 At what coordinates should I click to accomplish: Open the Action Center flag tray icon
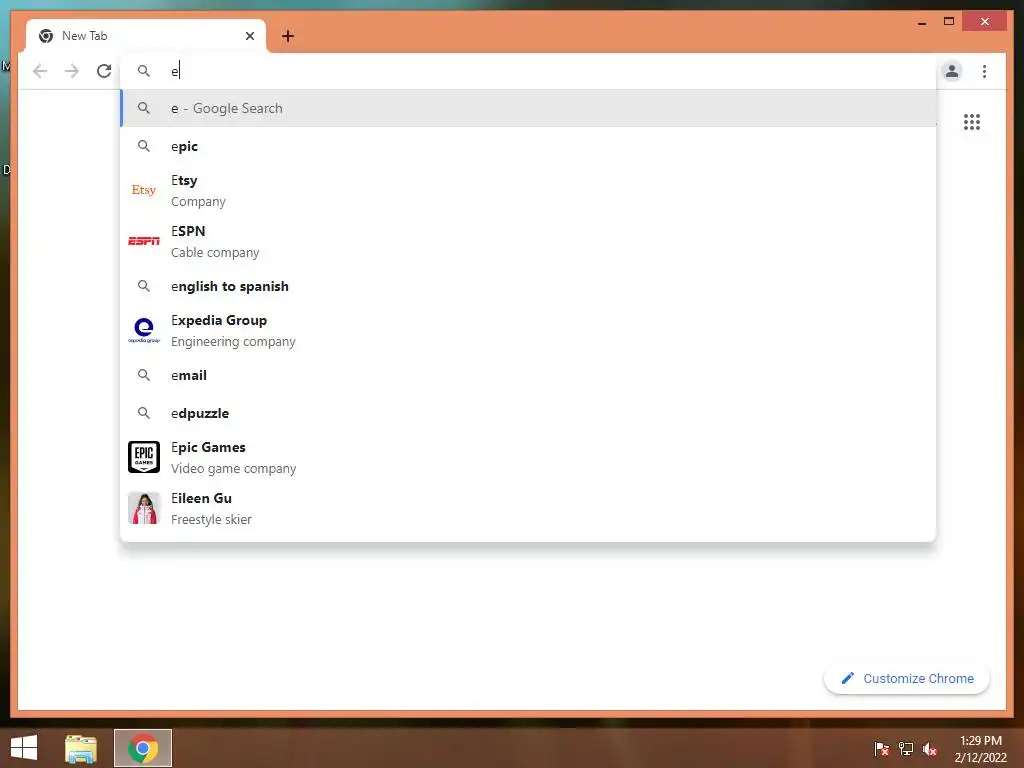pos(881,749)
